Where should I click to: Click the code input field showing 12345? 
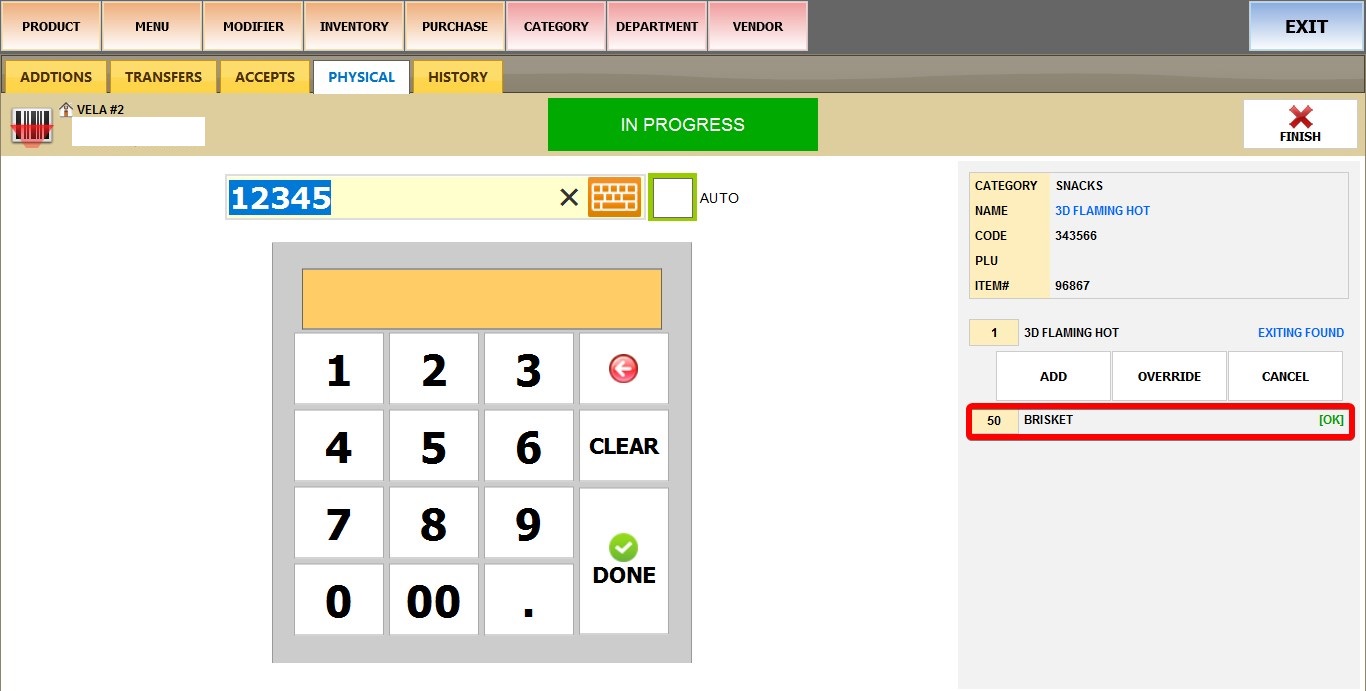[x=440, y=198]
